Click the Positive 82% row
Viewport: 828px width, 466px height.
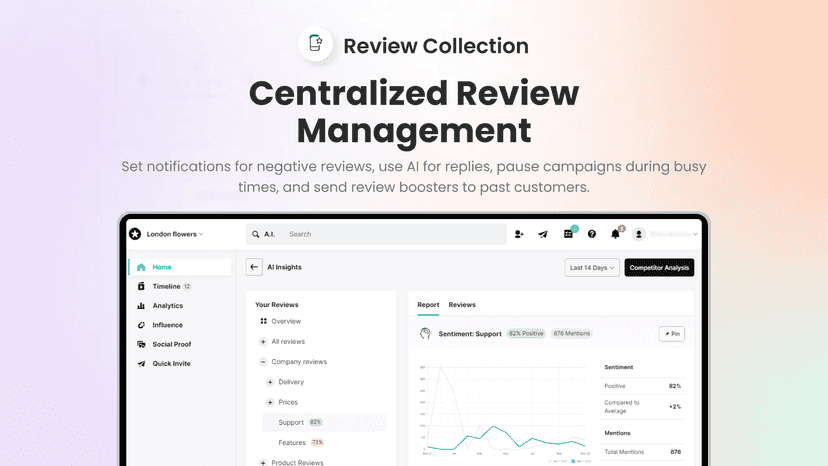[x=643, y=386]
